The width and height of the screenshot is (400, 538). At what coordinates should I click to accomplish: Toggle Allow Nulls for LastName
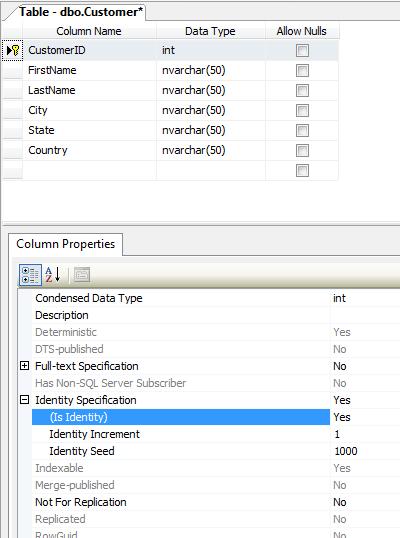[302, 91]
